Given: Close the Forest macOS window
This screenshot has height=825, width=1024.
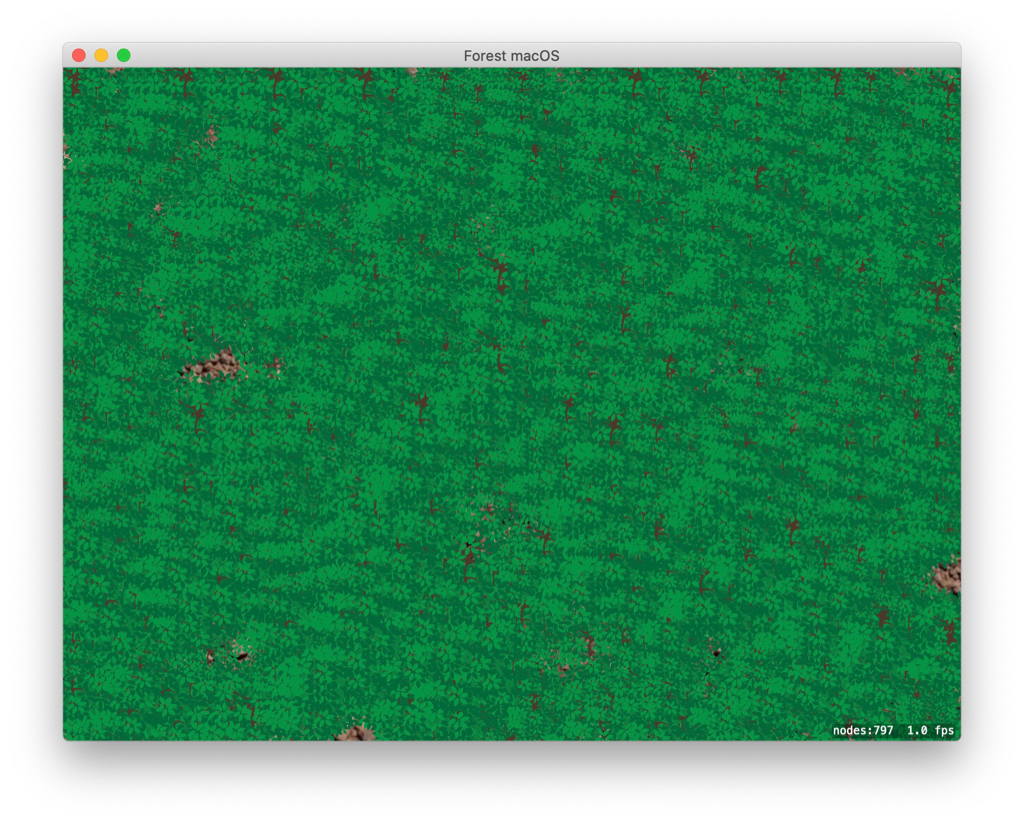Looking at the screenshot, I should (x=77, y=55).
